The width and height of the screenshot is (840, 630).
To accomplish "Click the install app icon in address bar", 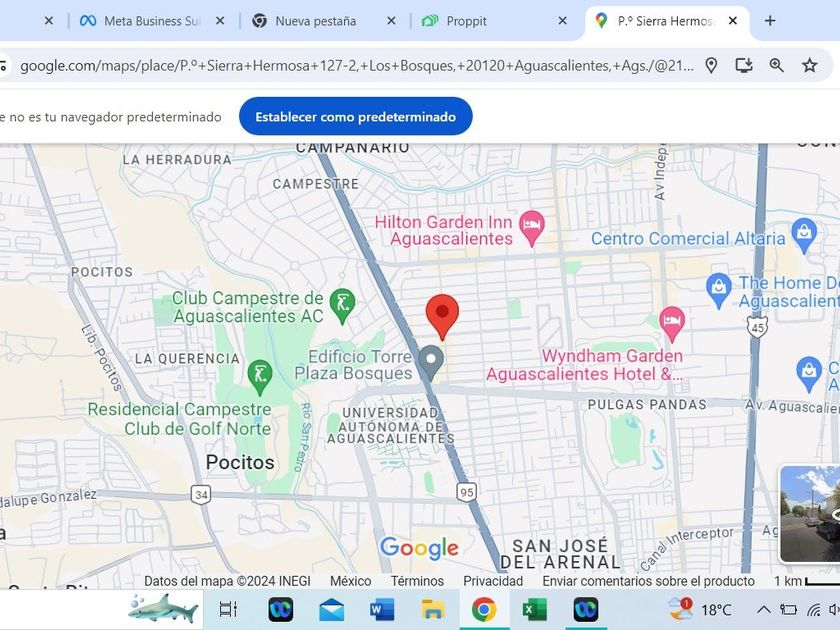I will point(744,66).
